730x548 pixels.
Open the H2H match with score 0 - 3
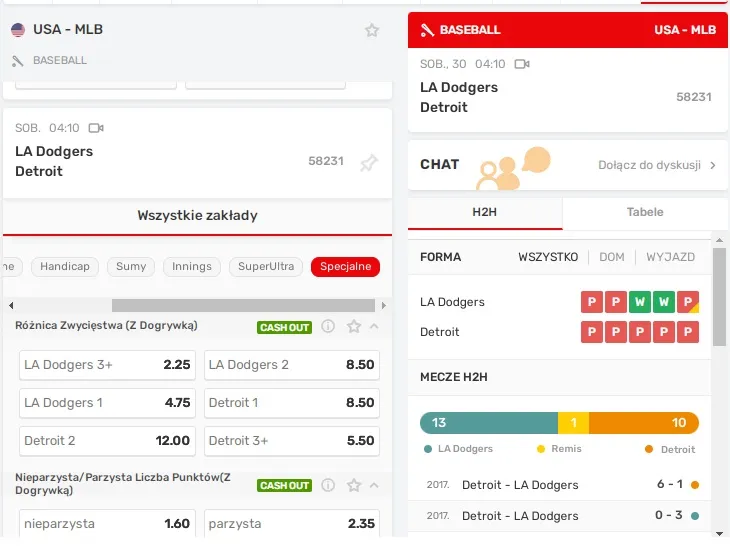pyautogui.click(x=560, y=516)
